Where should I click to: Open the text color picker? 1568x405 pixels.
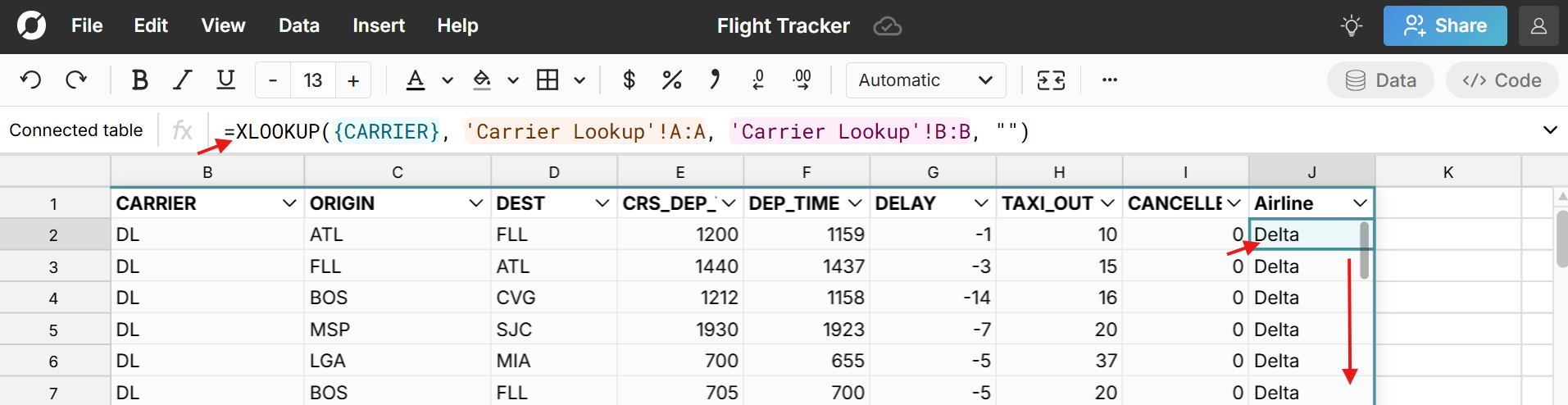point(416,80)
